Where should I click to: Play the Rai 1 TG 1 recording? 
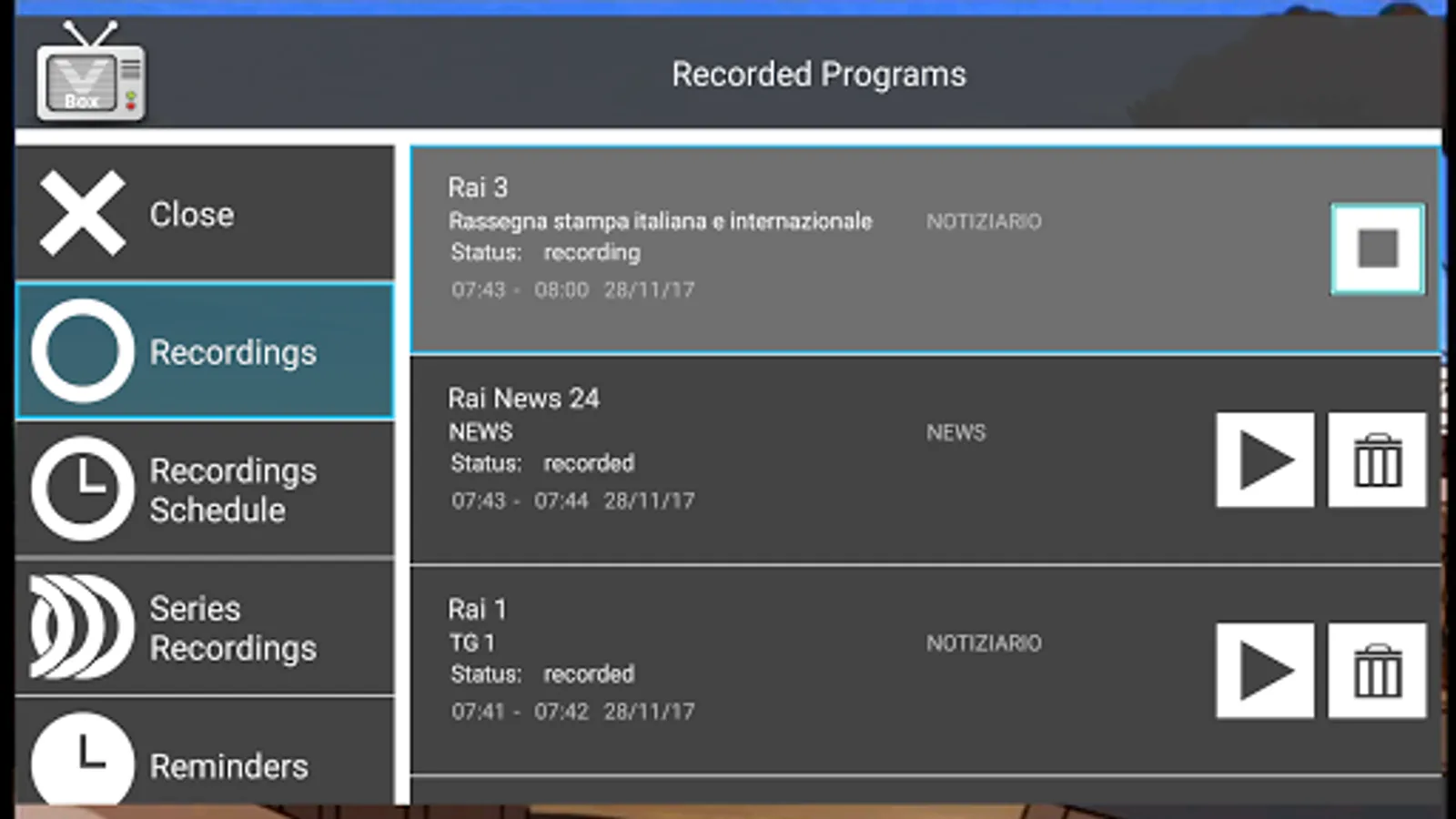[x=1265, y=671]
